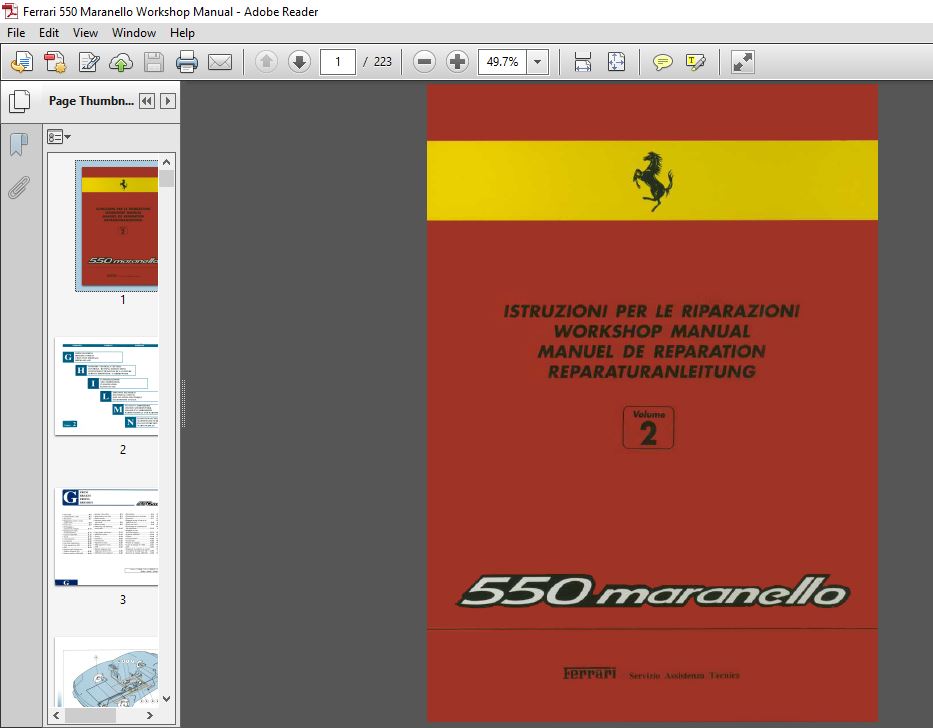Viewport: 933px width, 728px height.
Task: Open the File menu
Action: (x=15, y=33)
